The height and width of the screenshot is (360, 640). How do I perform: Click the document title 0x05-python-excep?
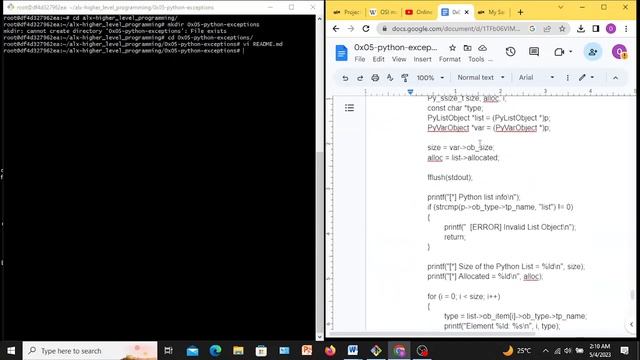(x=395, y=48)
